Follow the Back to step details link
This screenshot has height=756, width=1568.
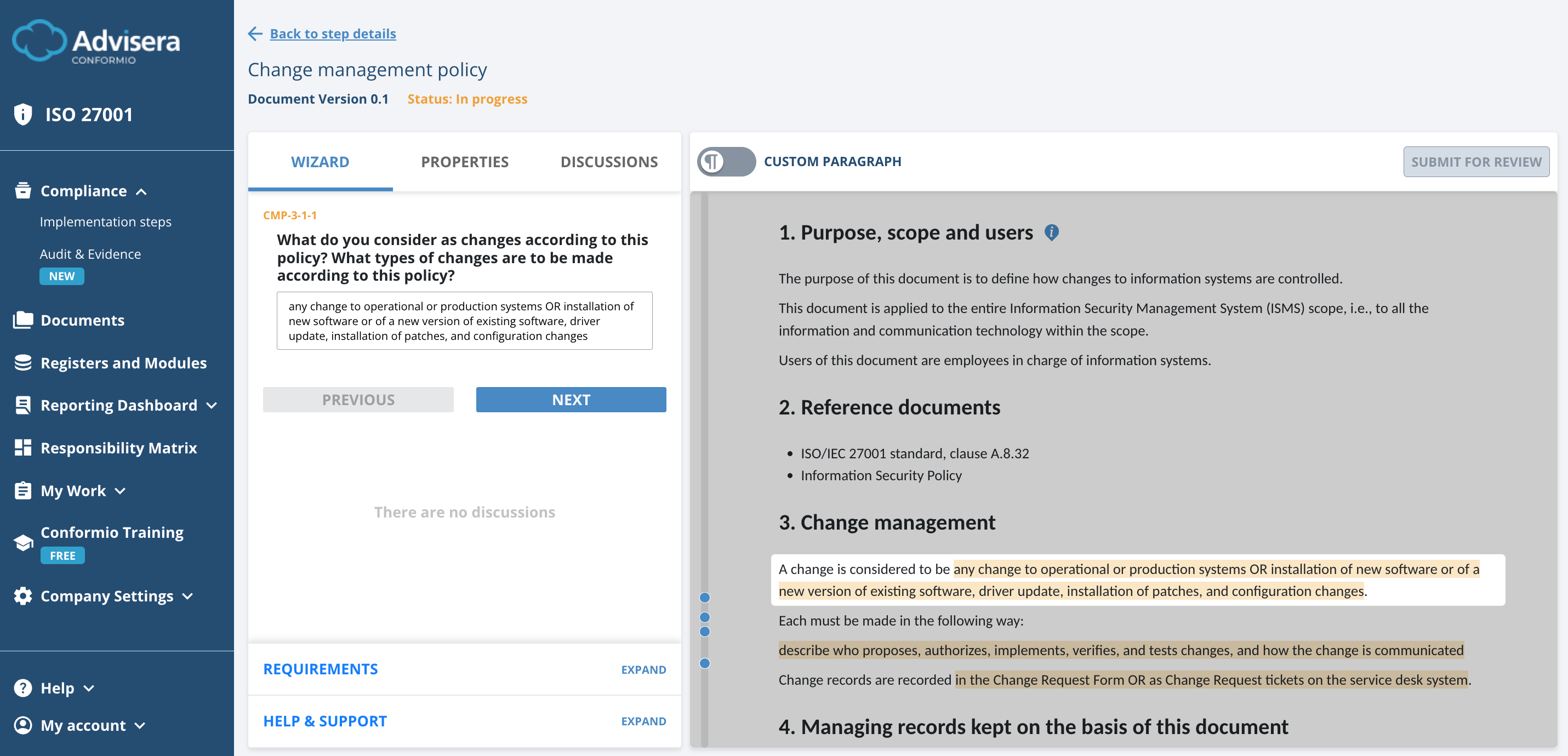tap(332, 33)
